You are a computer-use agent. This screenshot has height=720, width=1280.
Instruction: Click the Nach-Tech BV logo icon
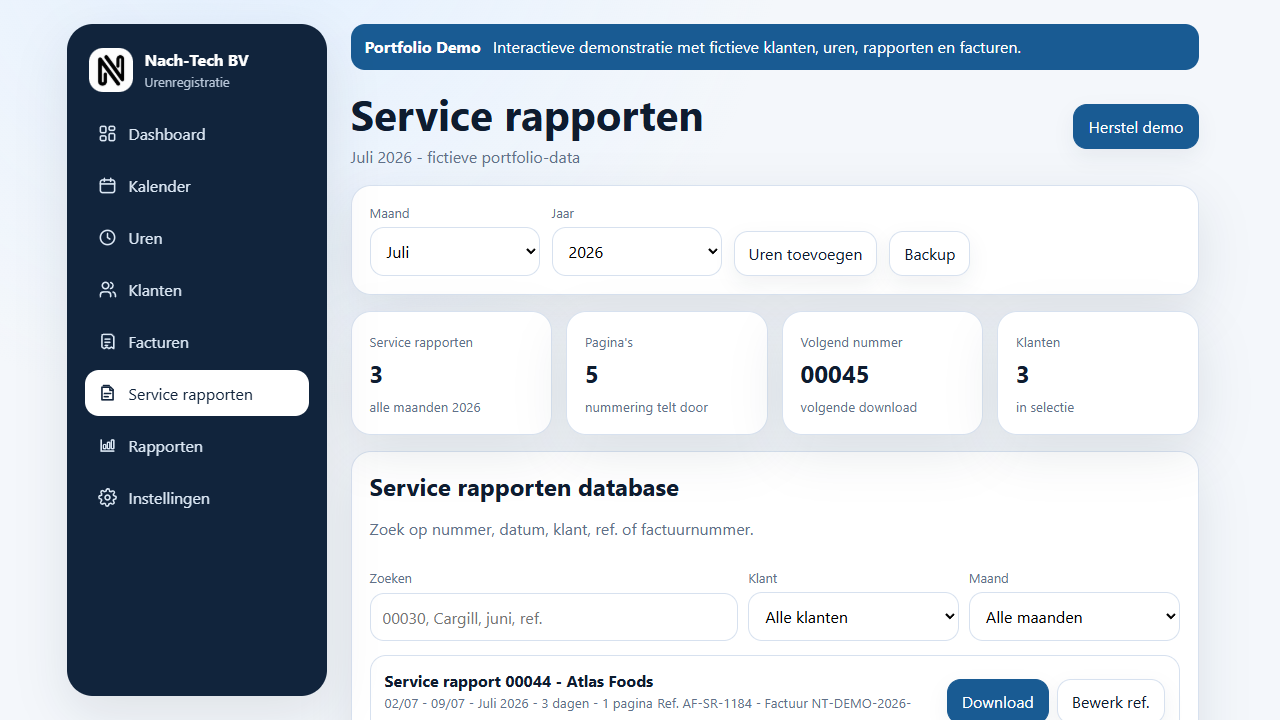111,70
